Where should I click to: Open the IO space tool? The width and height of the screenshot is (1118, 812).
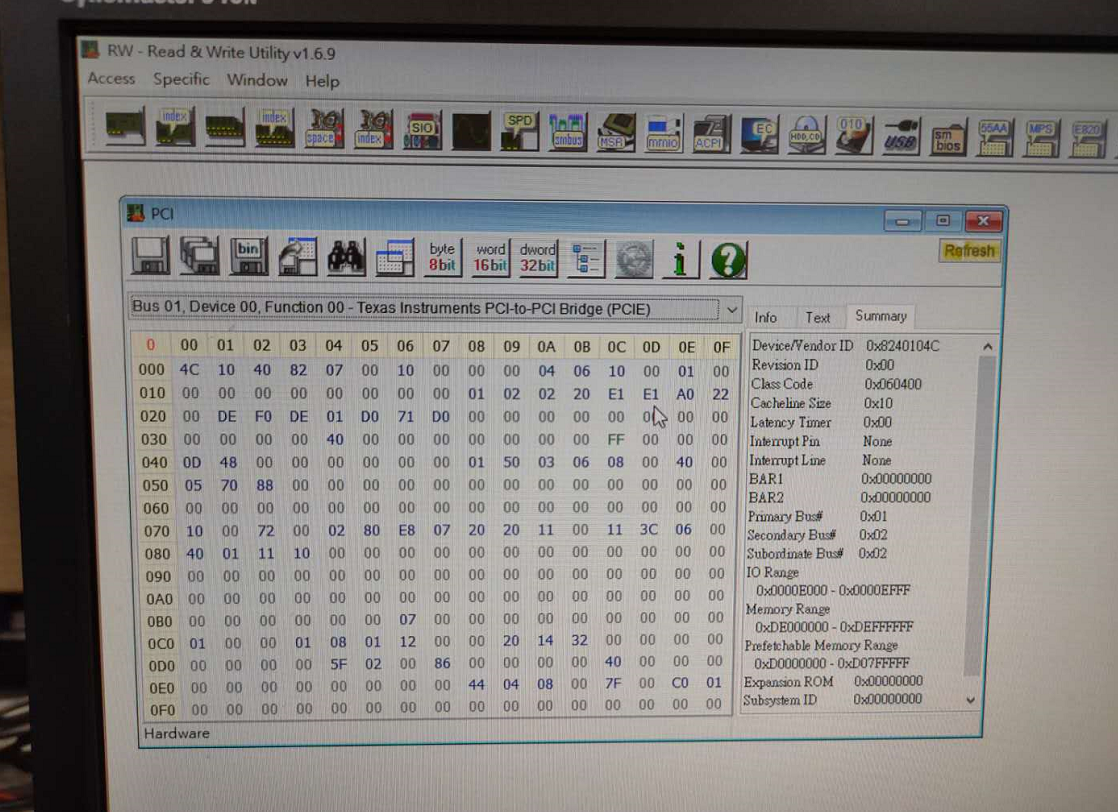(324, 129)
